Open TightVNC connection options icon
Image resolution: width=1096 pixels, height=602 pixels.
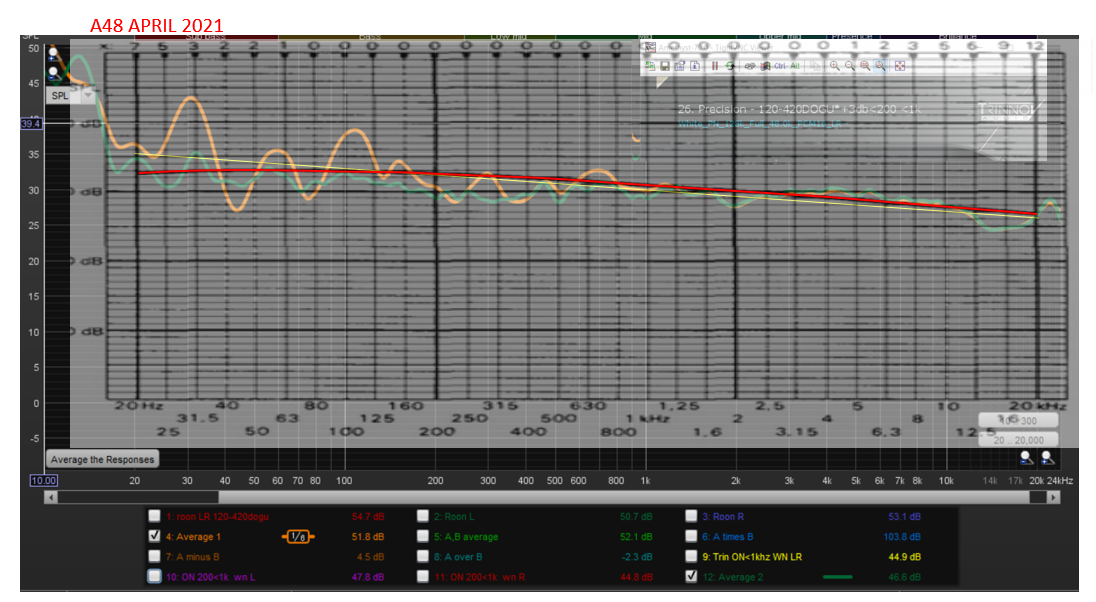679,66
